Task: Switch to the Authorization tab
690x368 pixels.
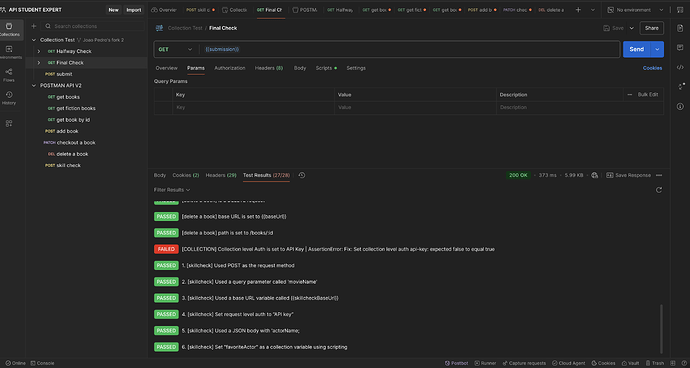Action: coord(230,68)
